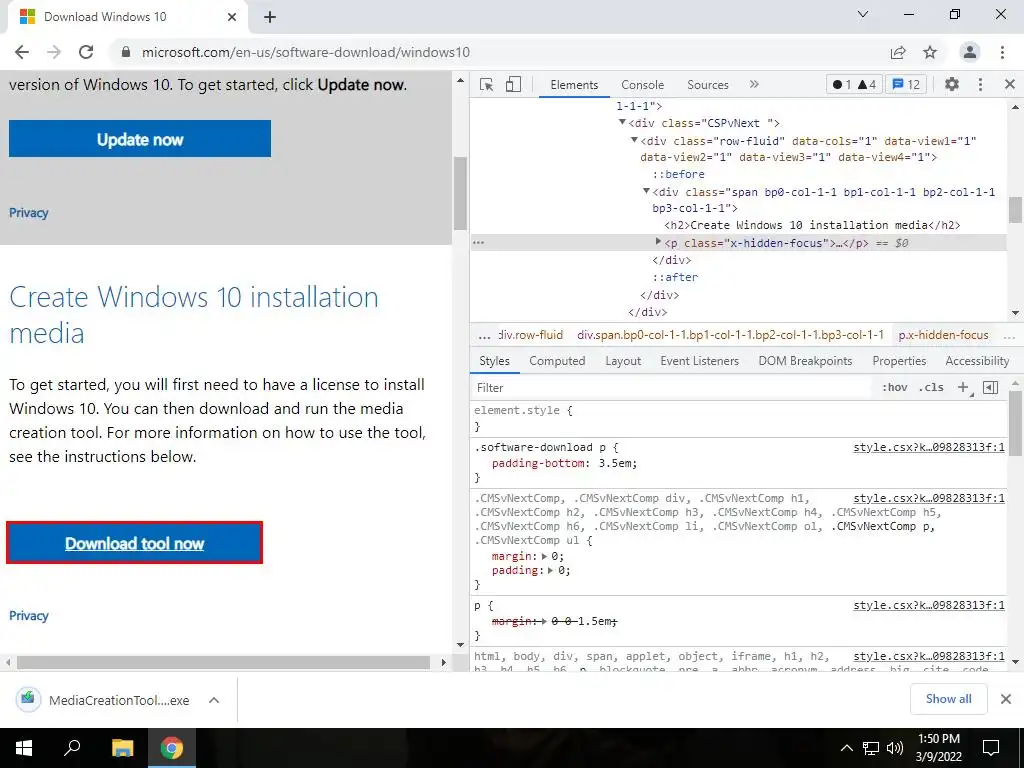Open style.csx link for .software-download p

coord(929,447)
